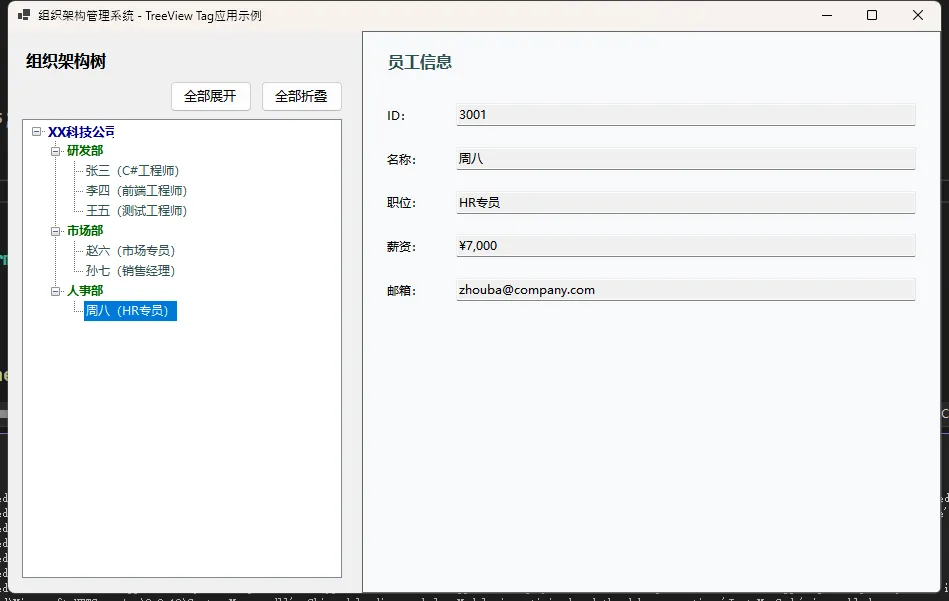Image resolution: width=949 pixels, height=601 pixels.
Task: Select 周八（HR专员）employee node
Action: coord(130,311)
